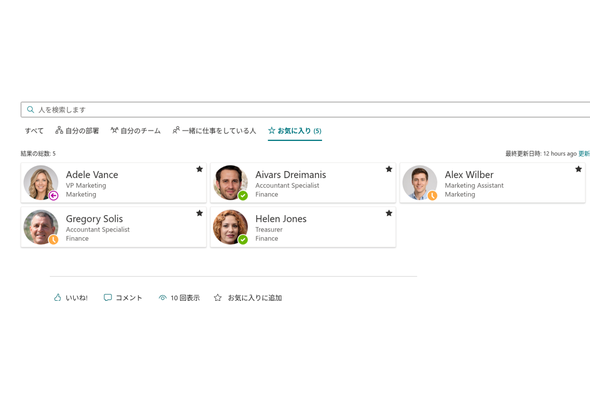Click Gregory Solis's orange away badge
This screenshot has height=400, width=600.
click(54, 240)
